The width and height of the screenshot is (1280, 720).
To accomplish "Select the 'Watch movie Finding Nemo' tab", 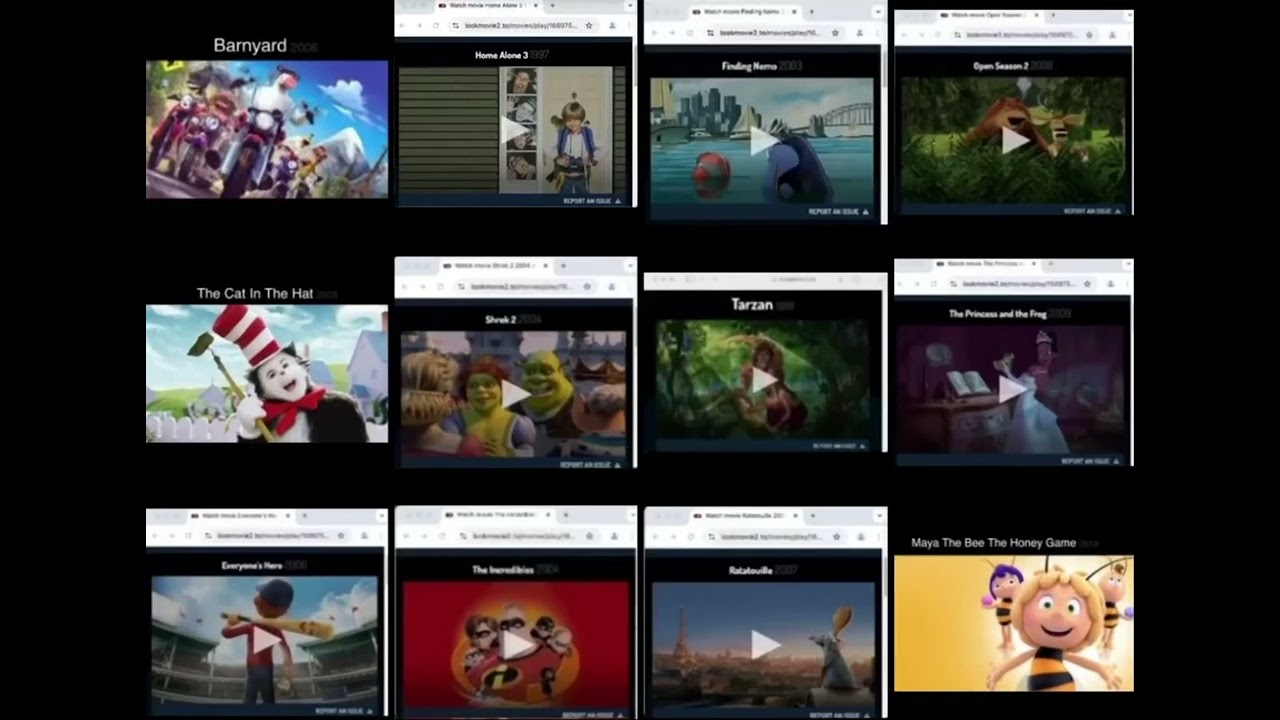I will pos(744,12).
